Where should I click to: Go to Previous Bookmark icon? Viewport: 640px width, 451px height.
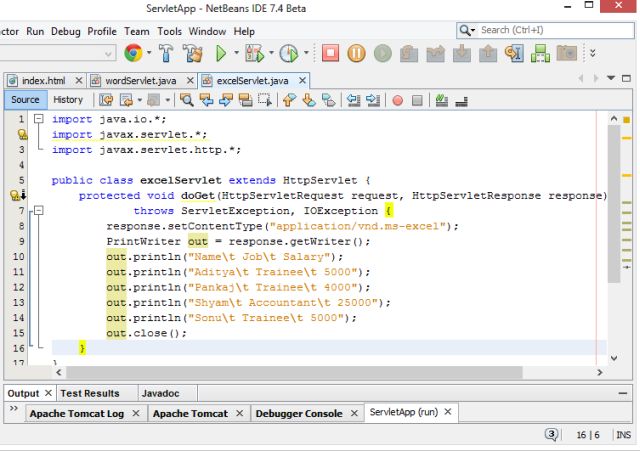(x=289, y=100)
